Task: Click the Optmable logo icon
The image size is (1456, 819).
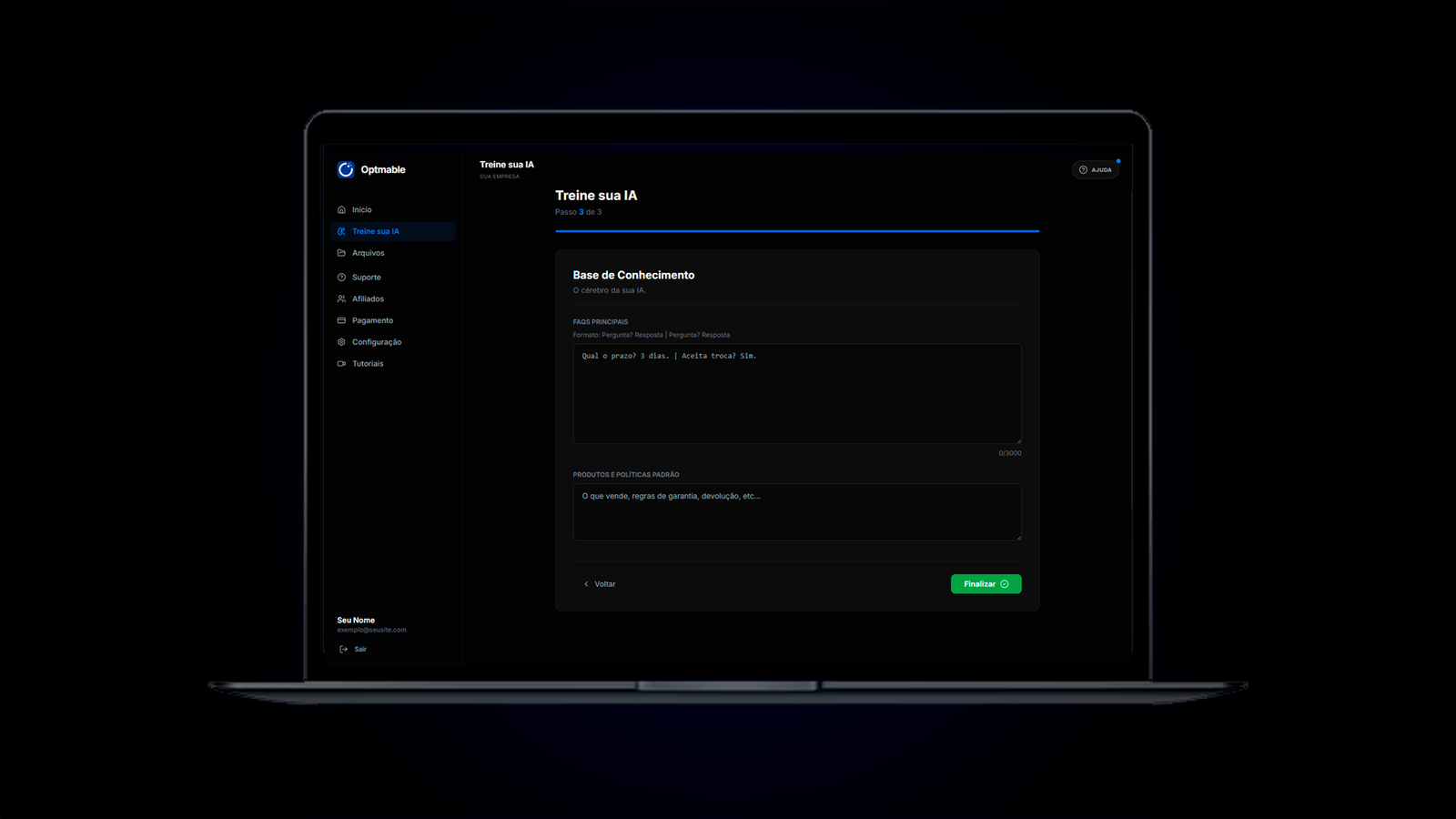Action: point(346,169)
